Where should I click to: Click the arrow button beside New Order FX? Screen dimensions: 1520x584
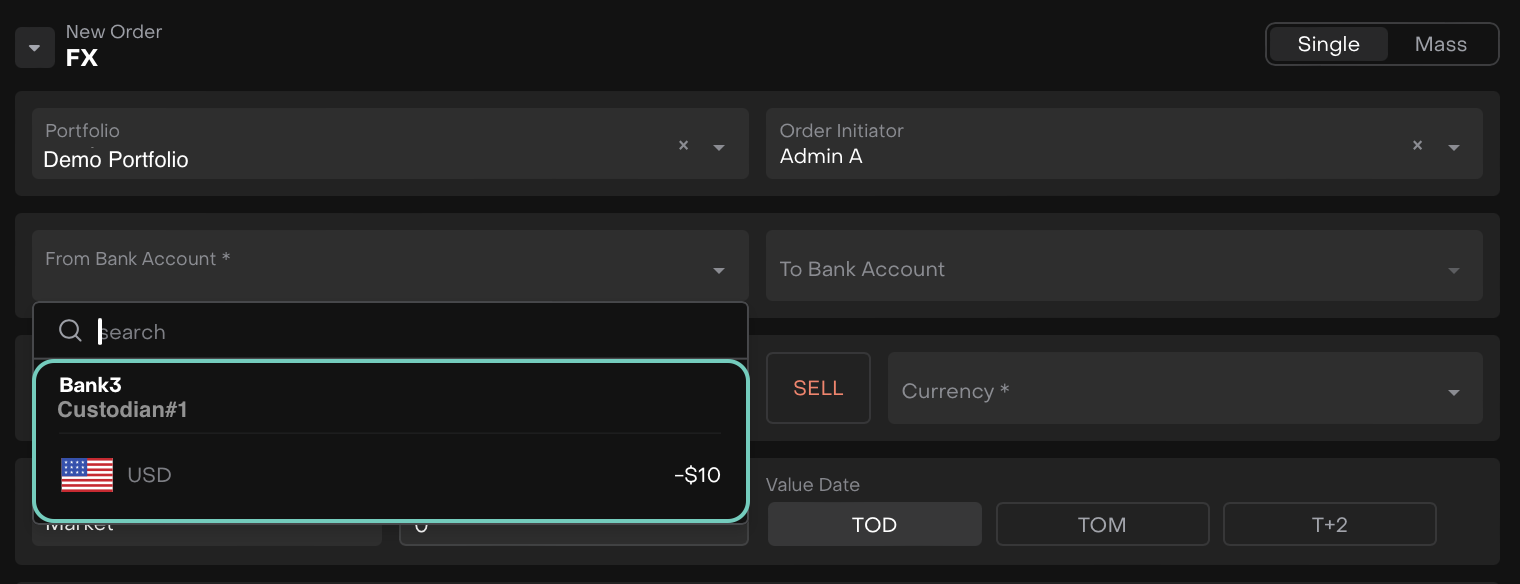(35, 48)
